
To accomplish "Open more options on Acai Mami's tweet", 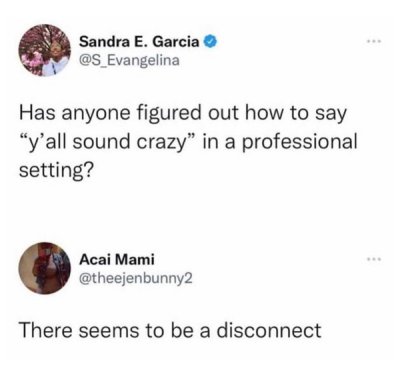I will [x=374, y=259].
